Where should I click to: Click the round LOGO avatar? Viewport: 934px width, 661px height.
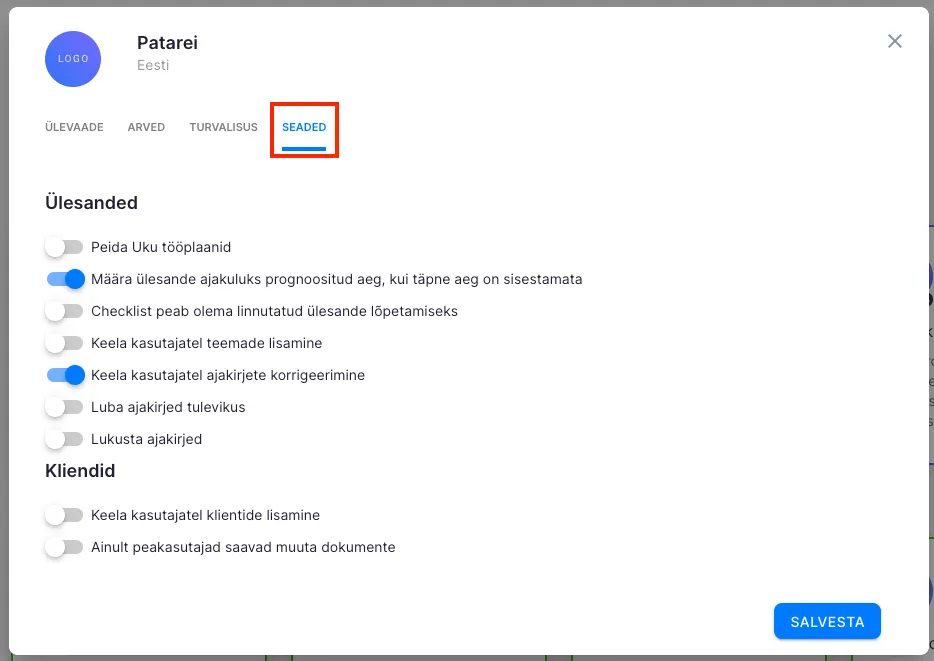click(x=73, y=58)
